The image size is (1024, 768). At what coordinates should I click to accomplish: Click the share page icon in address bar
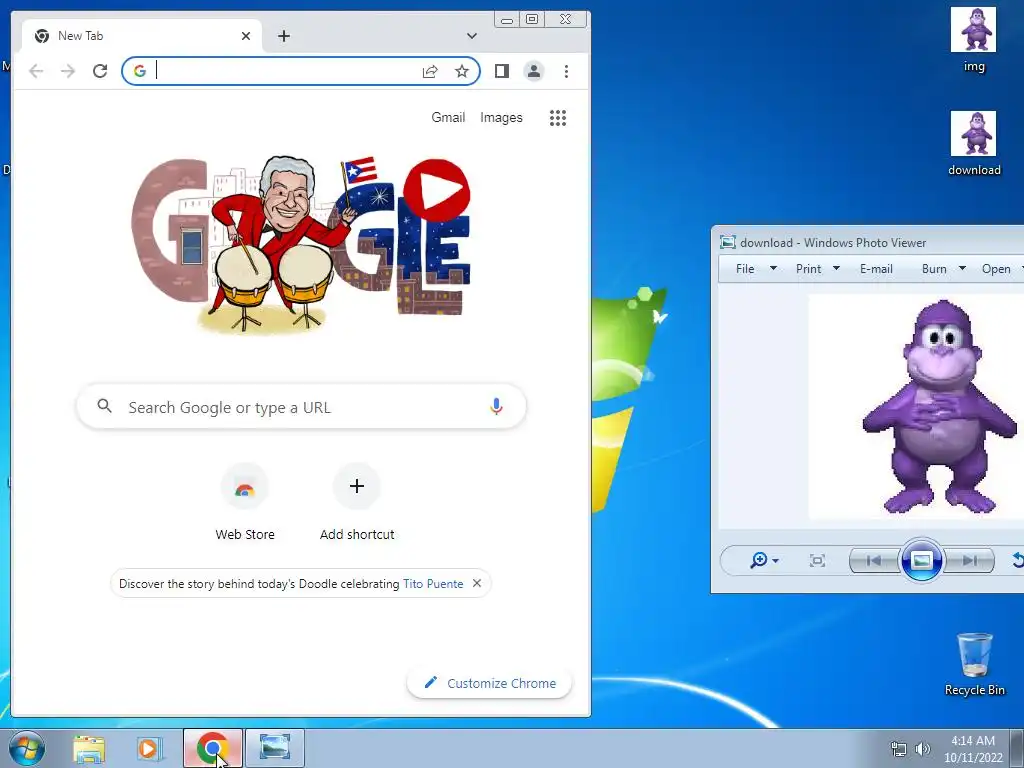[430, 71]
